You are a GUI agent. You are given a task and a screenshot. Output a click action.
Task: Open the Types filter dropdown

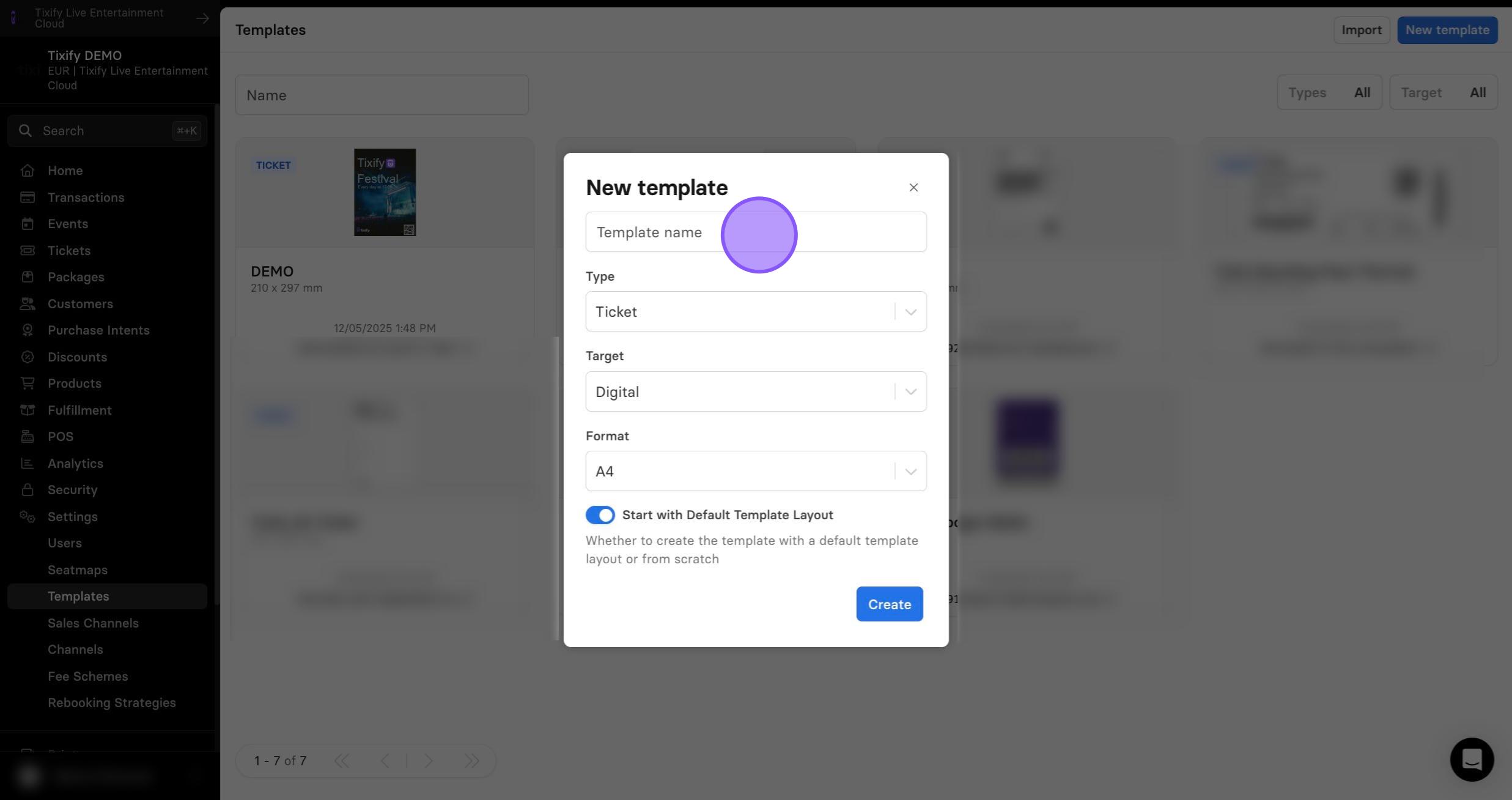[1329, 92]
